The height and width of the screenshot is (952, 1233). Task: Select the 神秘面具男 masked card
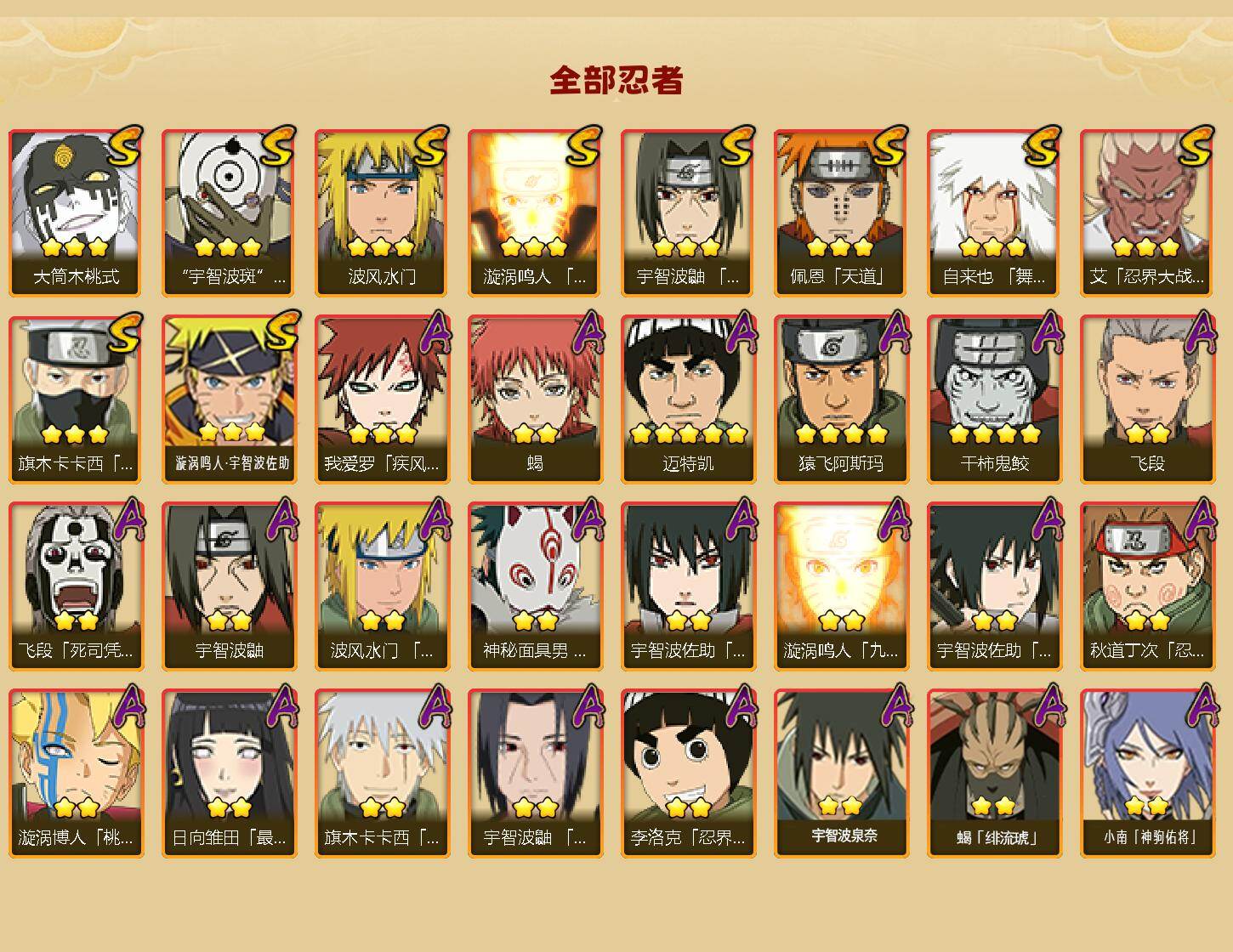point(535,586)
